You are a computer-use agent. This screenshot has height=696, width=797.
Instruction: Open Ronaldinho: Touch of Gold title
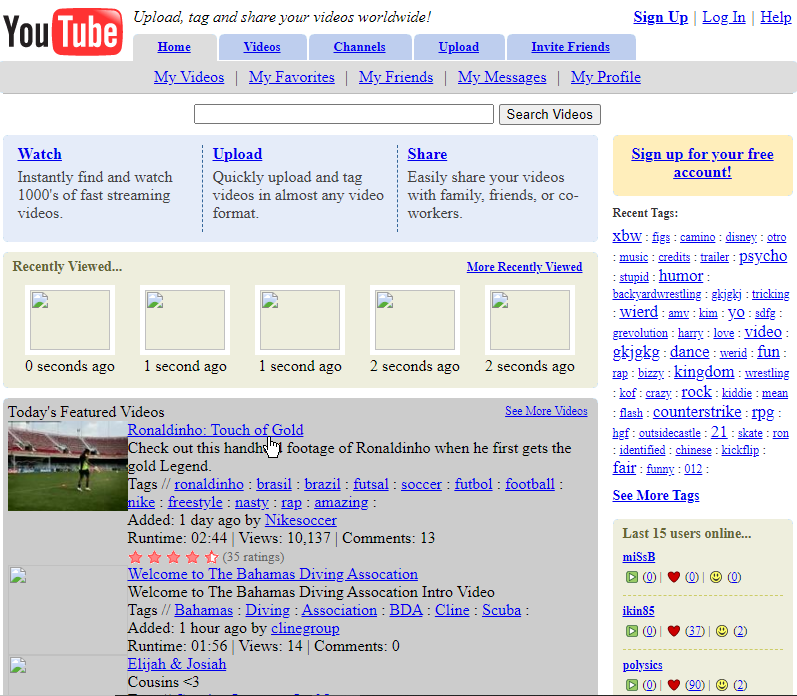(216, 430)
